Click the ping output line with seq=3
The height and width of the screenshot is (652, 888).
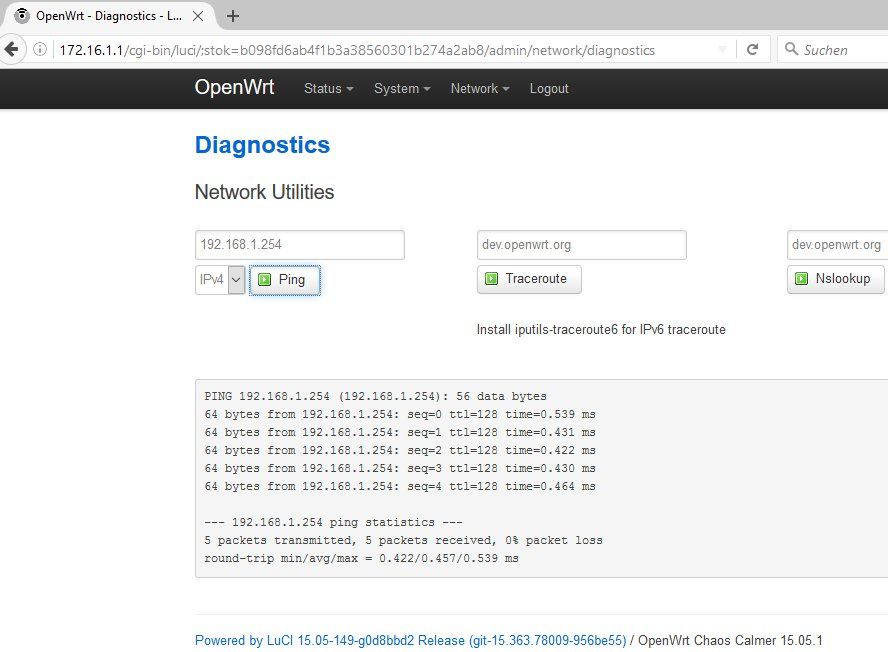400,468
